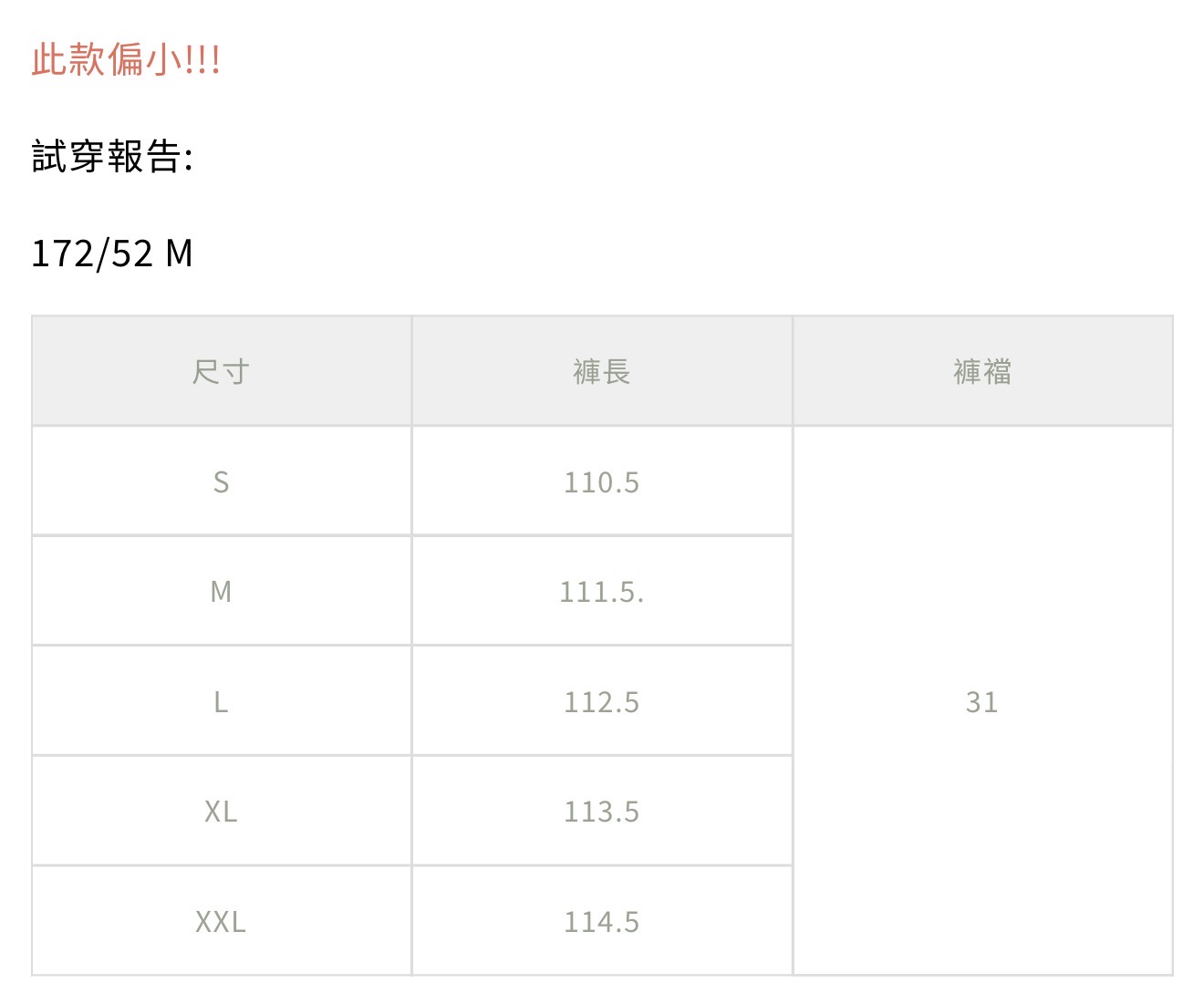Select the 113.5 length value

602,812
